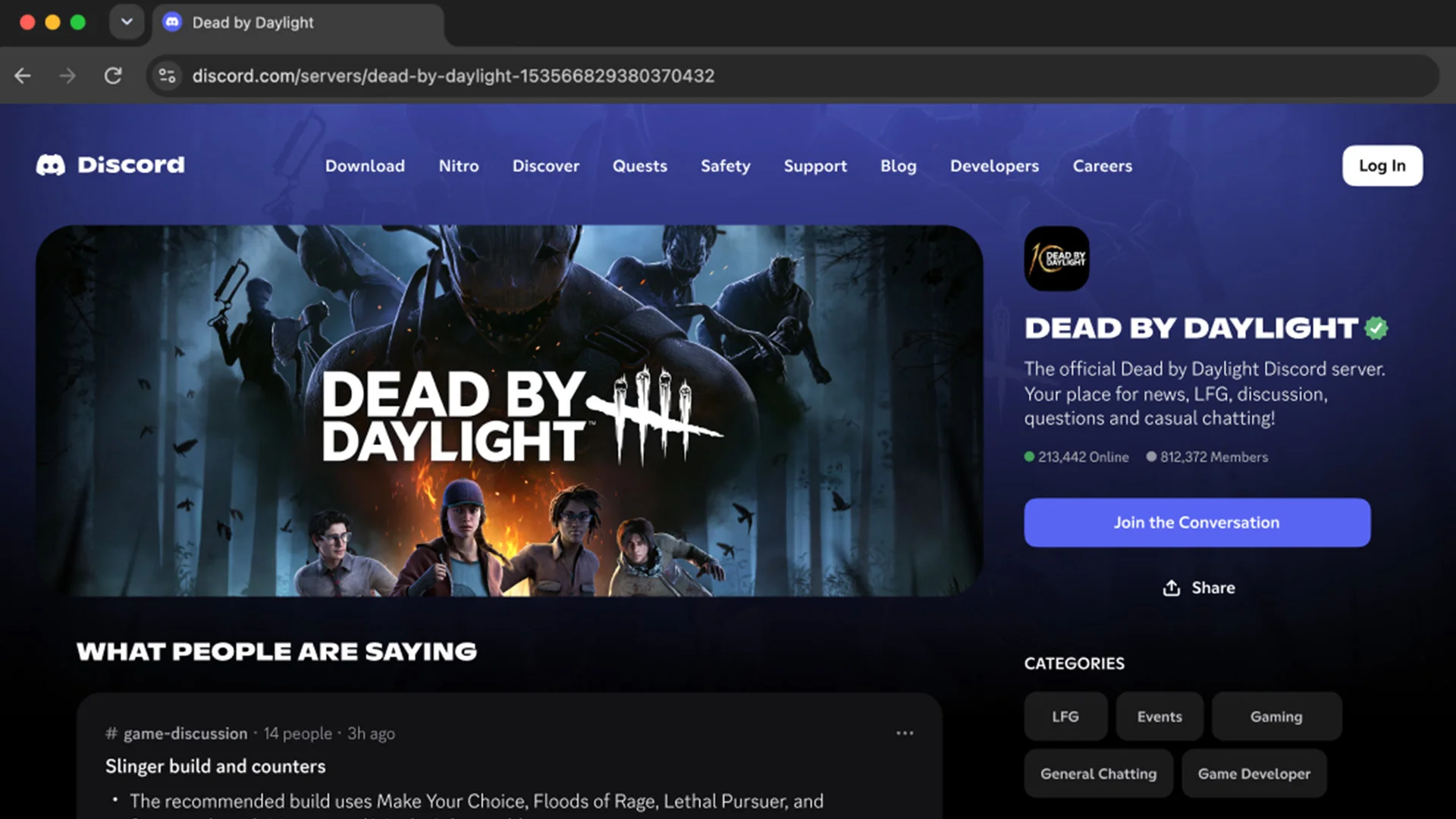Click the 'WHAT PEOPLE ARE SAYING' heading
This screenshot has width=1456, height=819.
(277, 651)
